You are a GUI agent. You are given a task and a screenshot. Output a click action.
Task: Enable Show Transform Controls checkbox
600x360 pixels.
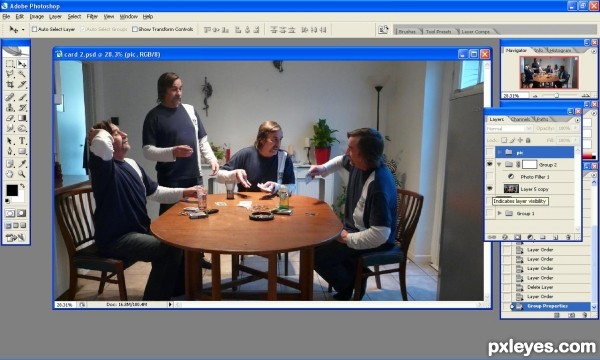135,29
